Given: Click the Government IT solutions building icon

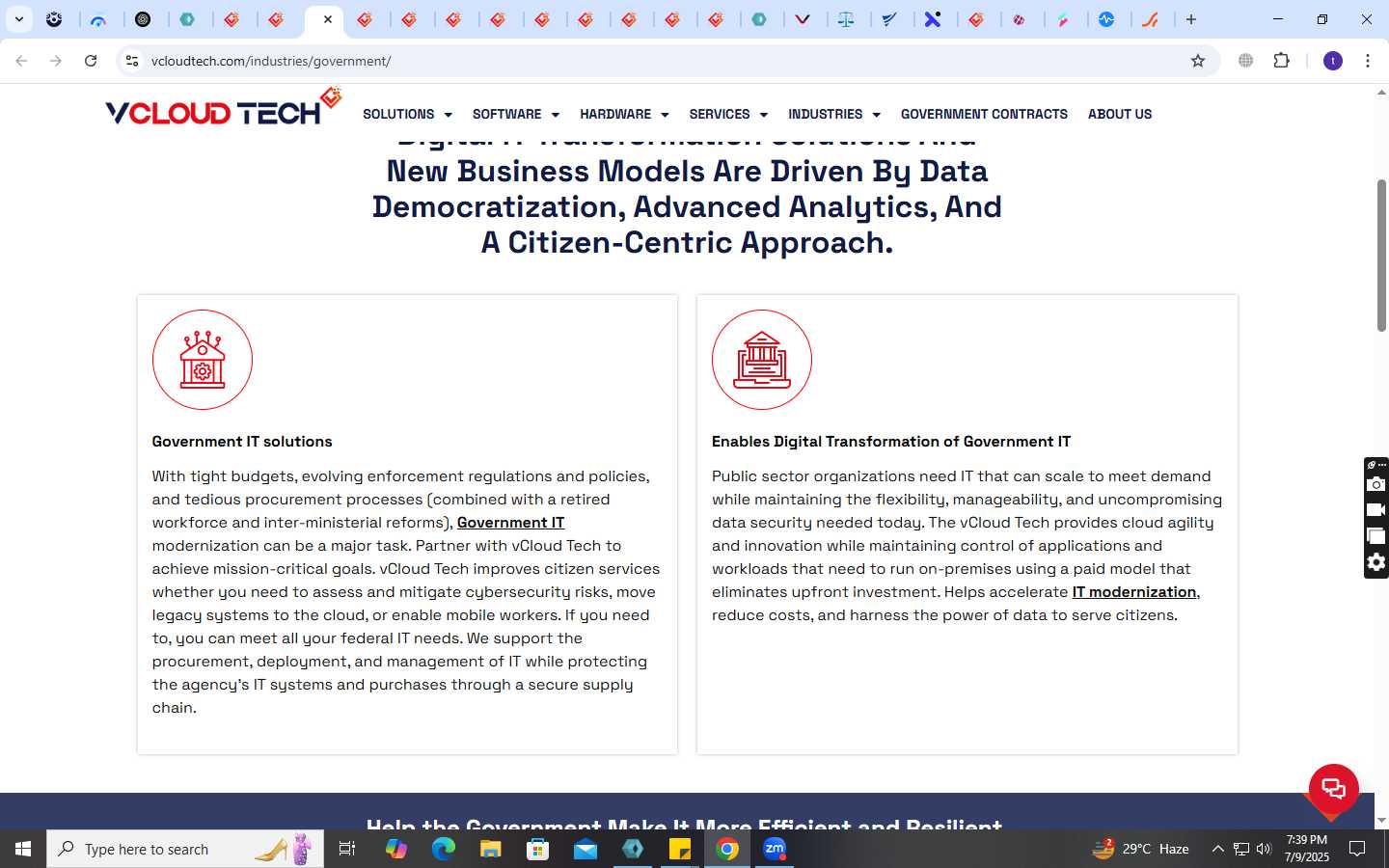Looking at the screenshot, I should tap(203, 360).
